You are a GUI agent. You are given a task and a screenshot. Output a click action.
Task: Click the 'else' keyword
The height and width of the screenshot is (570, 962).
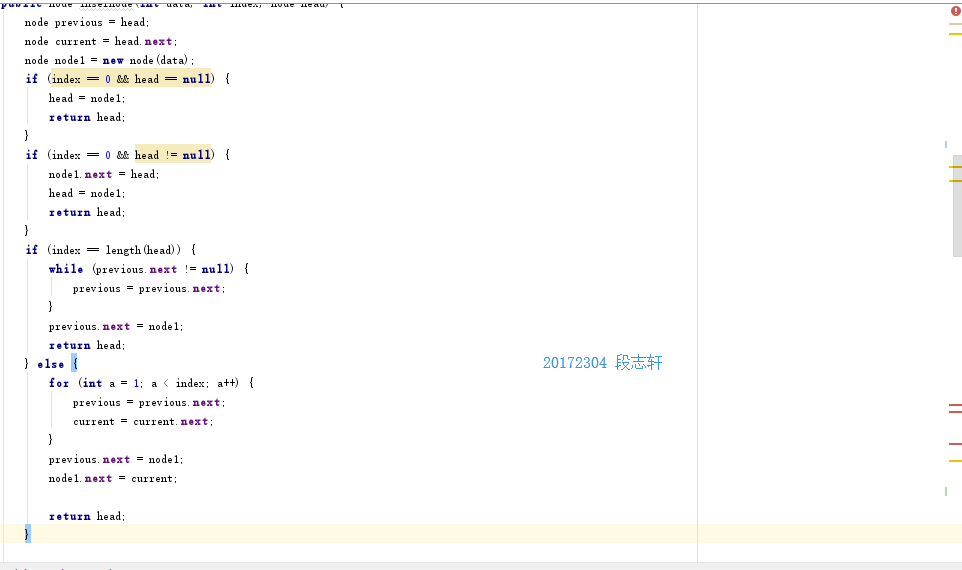(x=50, y=364)
